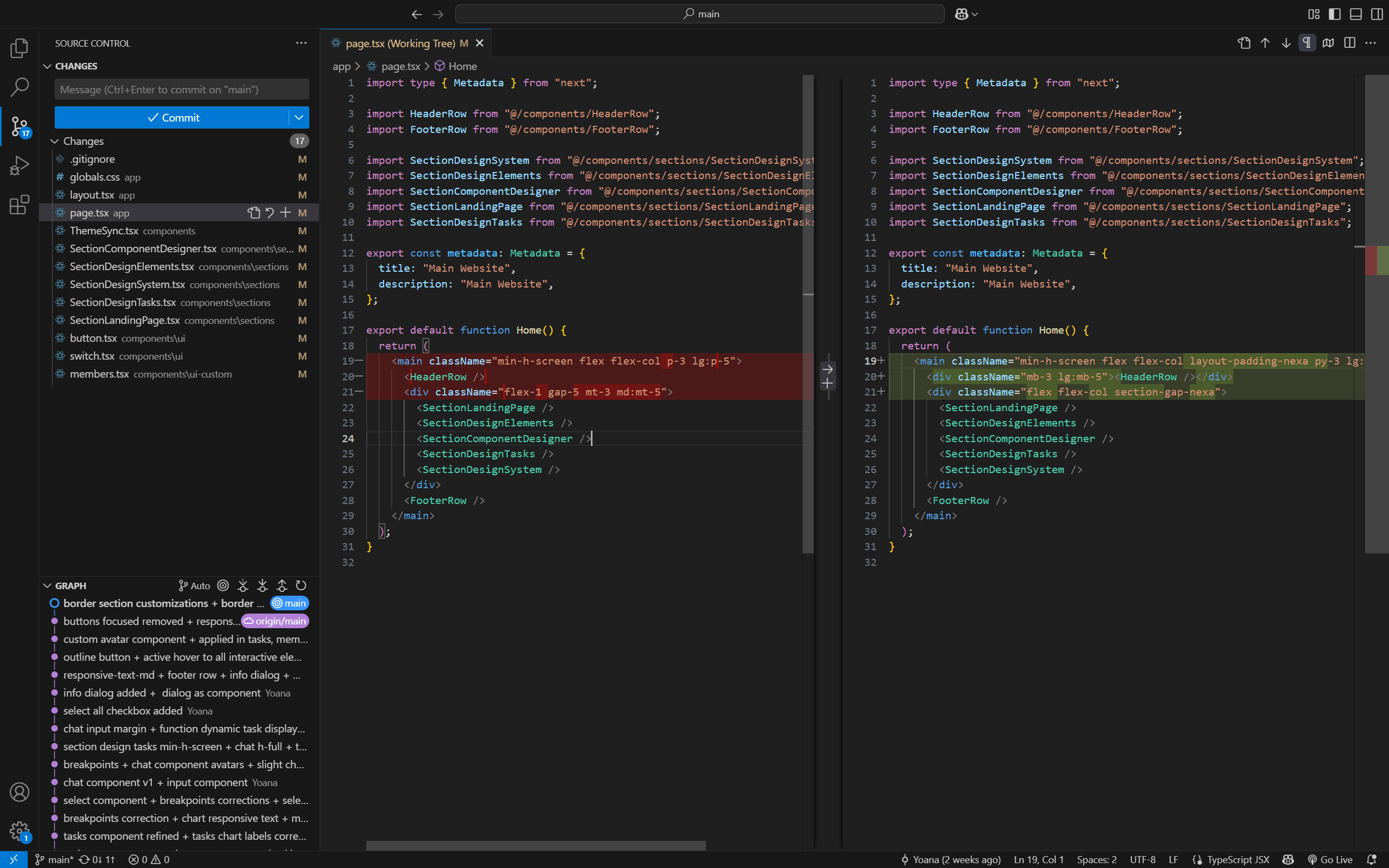The image size is (1389, 868).
Task: Open the Manage gear icon
Action: 19,831
